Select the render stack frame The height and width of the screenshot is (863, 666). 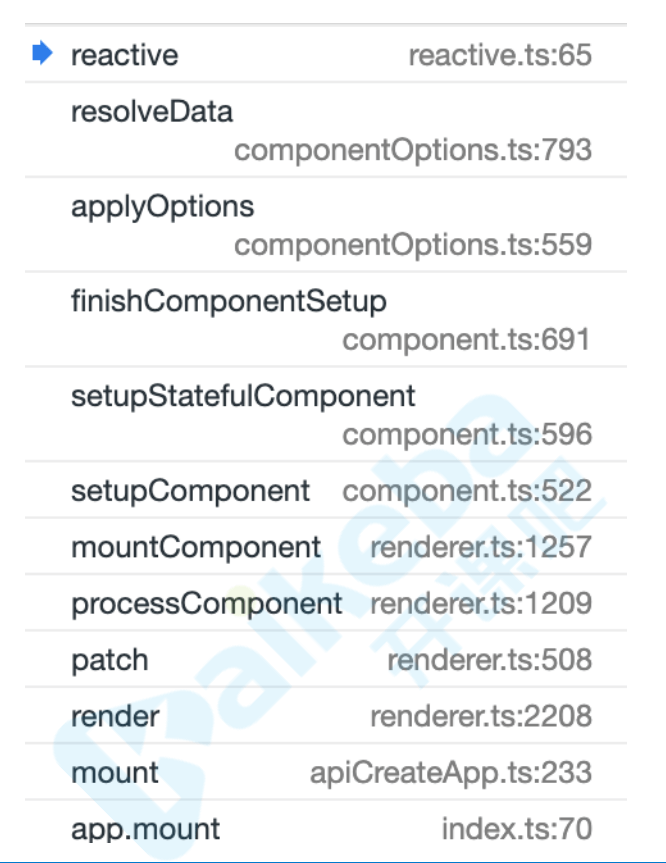(326, 715)
